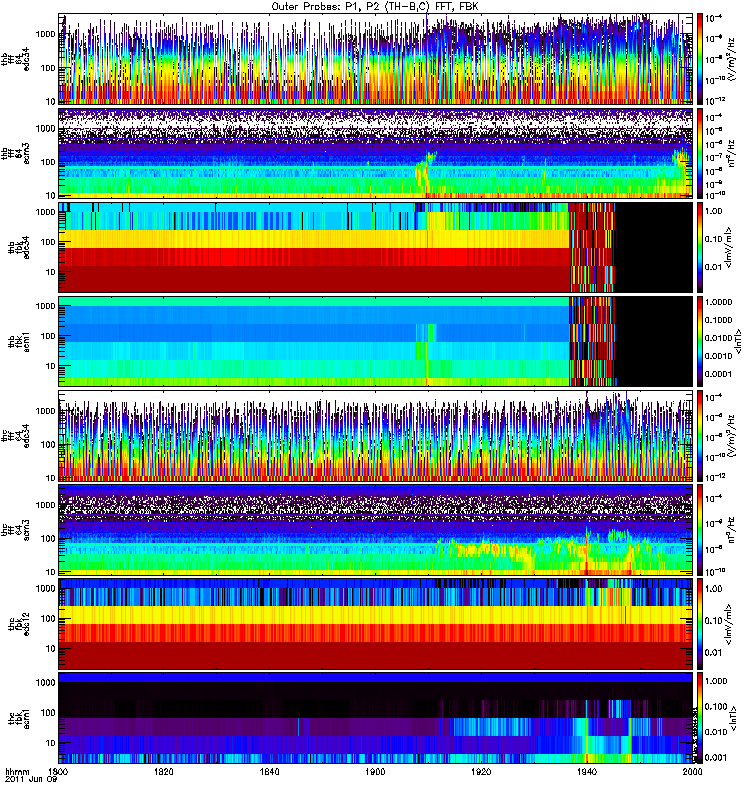Click the 2000 time axis tick label
The height and width of the screenshot is (800, 750).
tap(689, 773)
